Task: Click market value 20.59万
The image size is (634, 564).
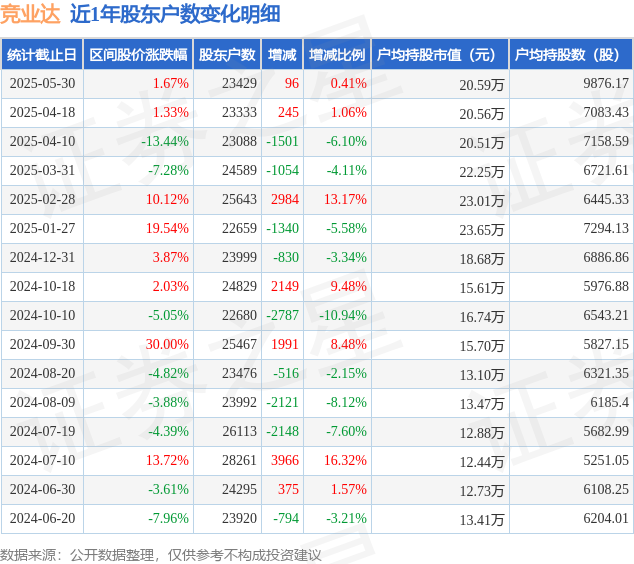Action: [482, 85]
